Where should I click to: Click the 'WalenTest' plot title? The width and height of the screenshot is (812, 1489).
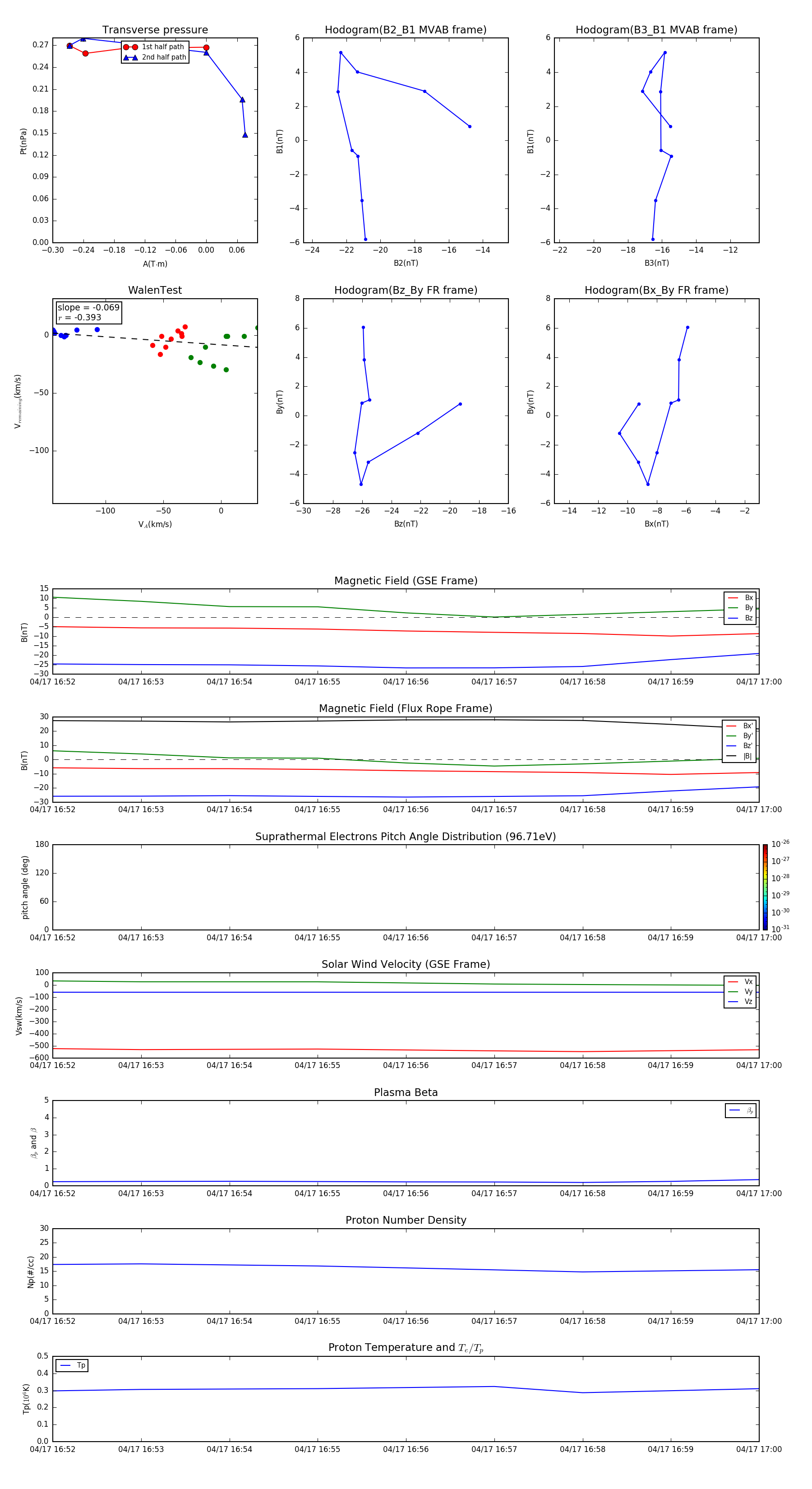tap(155, 290)
